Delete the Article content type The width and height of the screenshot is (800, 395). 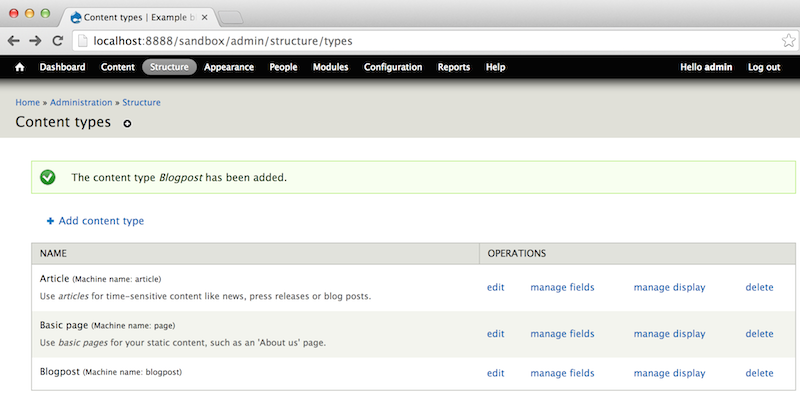point(759,287)
